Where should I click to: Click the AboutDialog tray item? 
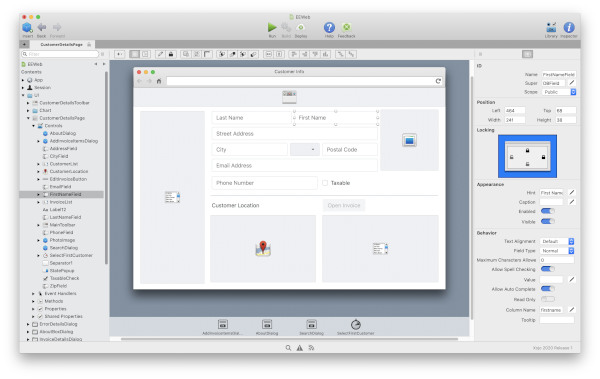pos(267,327)
